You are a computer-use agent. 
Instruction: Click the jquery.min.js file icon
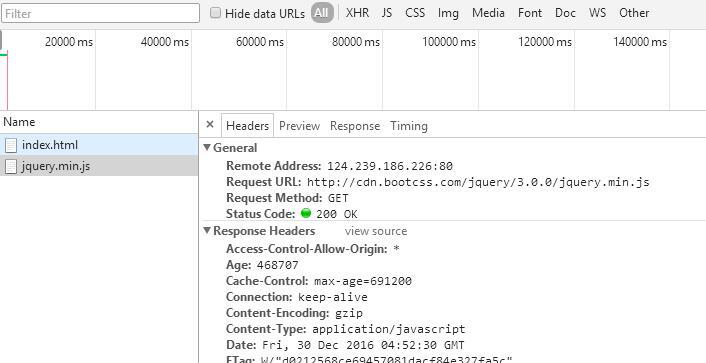pos(11,167)
